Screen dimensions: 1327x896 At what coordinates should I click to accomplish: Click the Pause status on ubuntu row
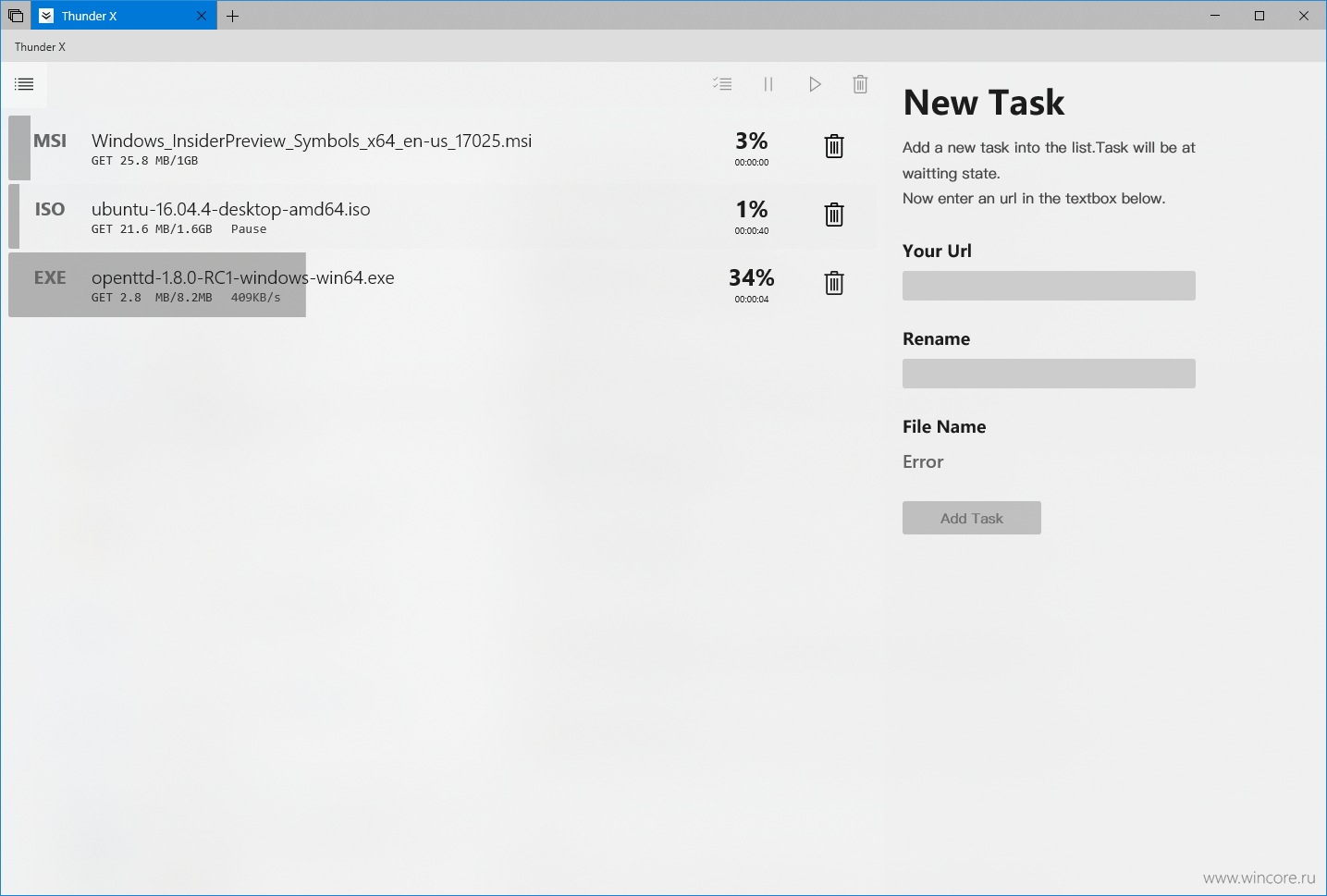click(x=249, y=229)
